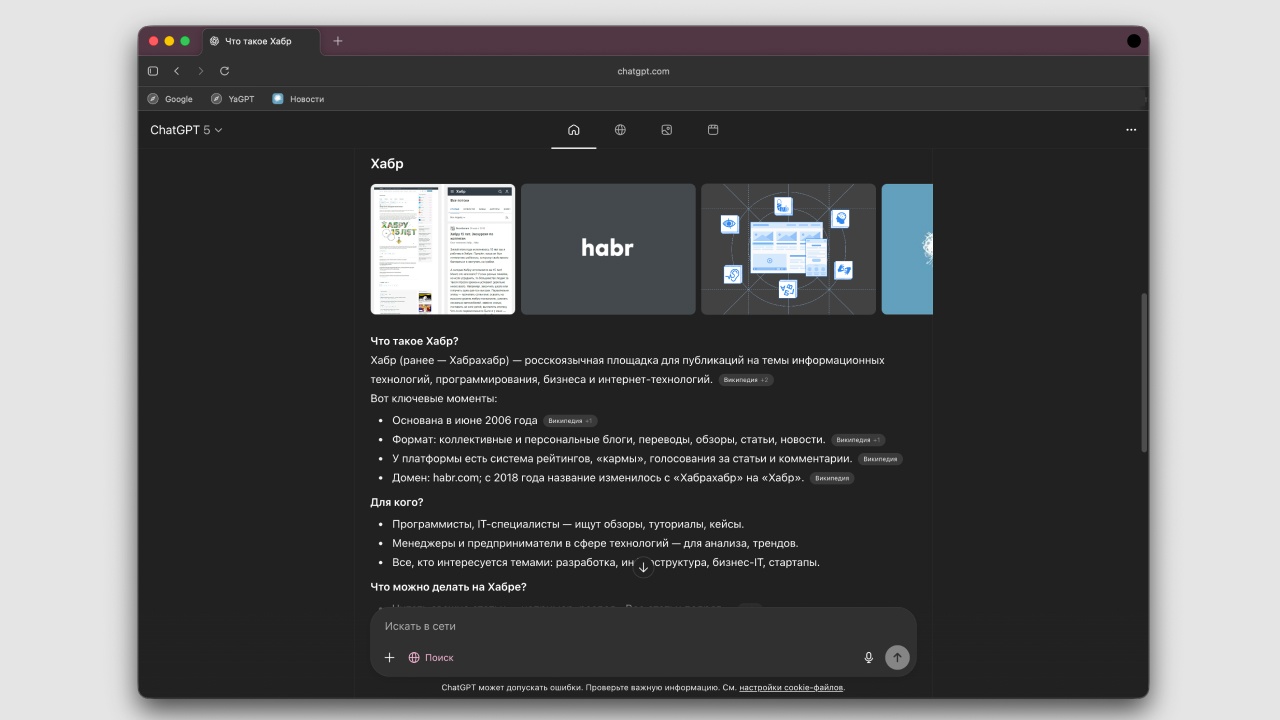Click the plus attach icon in composer
Screen dimensions: 1280x720
390,657
